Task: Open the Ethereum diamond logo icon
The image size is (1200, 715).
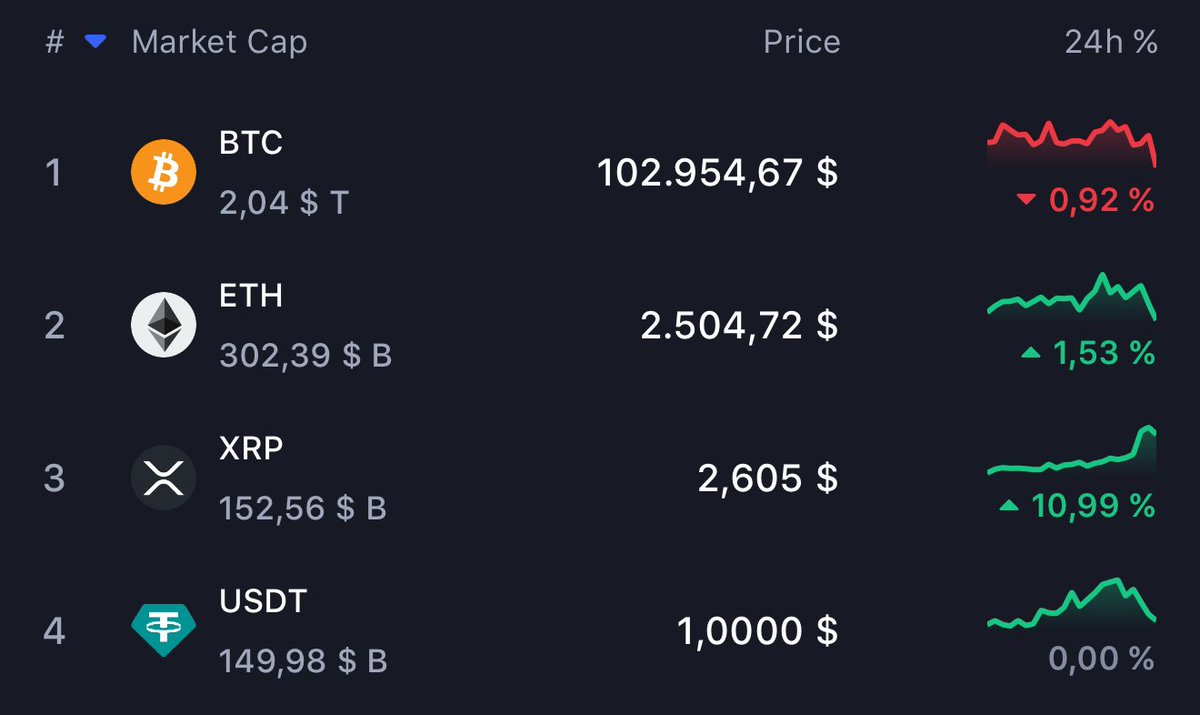Action: pos(164,325)
